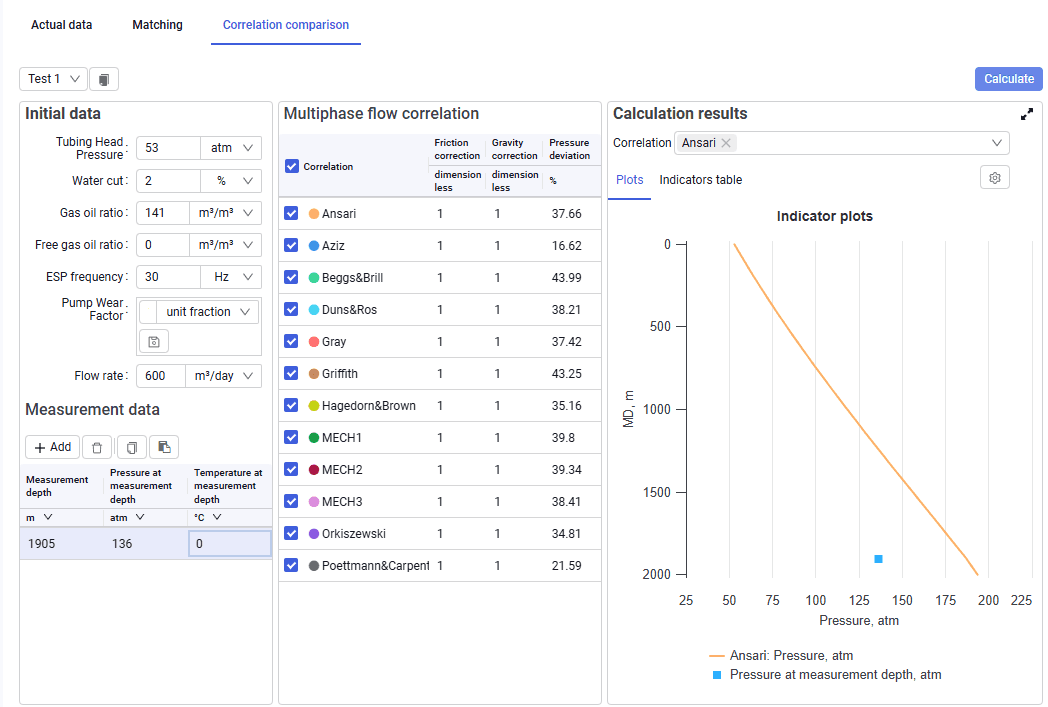Uncheck the Ansari correlation
Viewport: 1048px width, 707px height.
point(291,213)
